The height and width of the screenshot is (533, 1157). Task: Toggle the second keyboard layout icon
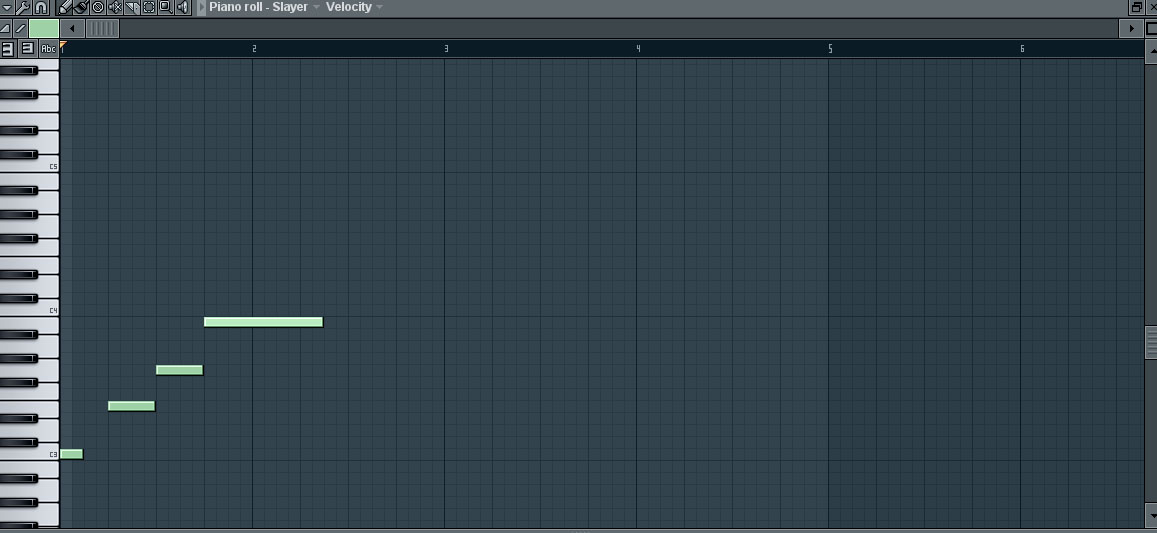pyautogui.click(x=27, y=49)
